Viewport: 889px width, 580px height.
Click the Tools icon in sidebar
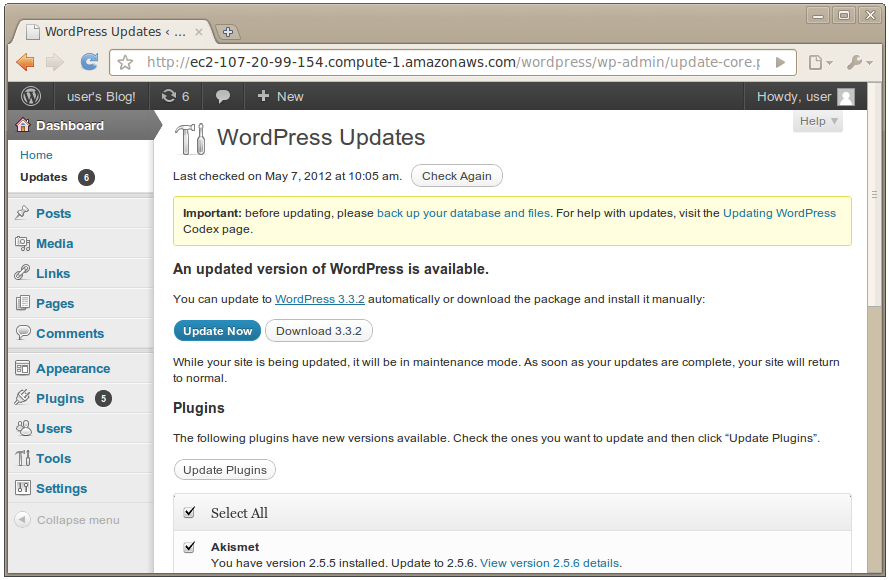pos(23,458)
